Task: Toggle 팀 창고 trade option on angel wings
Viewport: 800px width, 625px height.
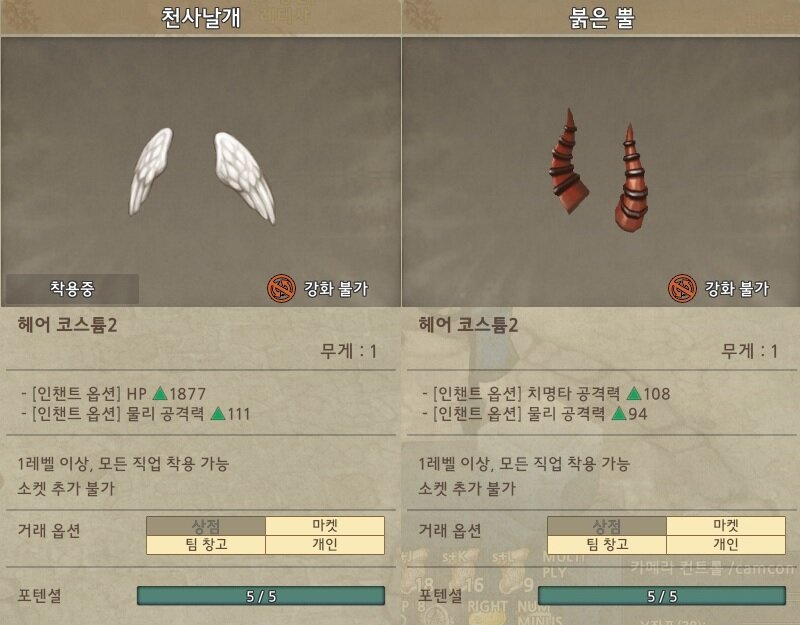Action: pyautogui.click(x=206, y=544)
